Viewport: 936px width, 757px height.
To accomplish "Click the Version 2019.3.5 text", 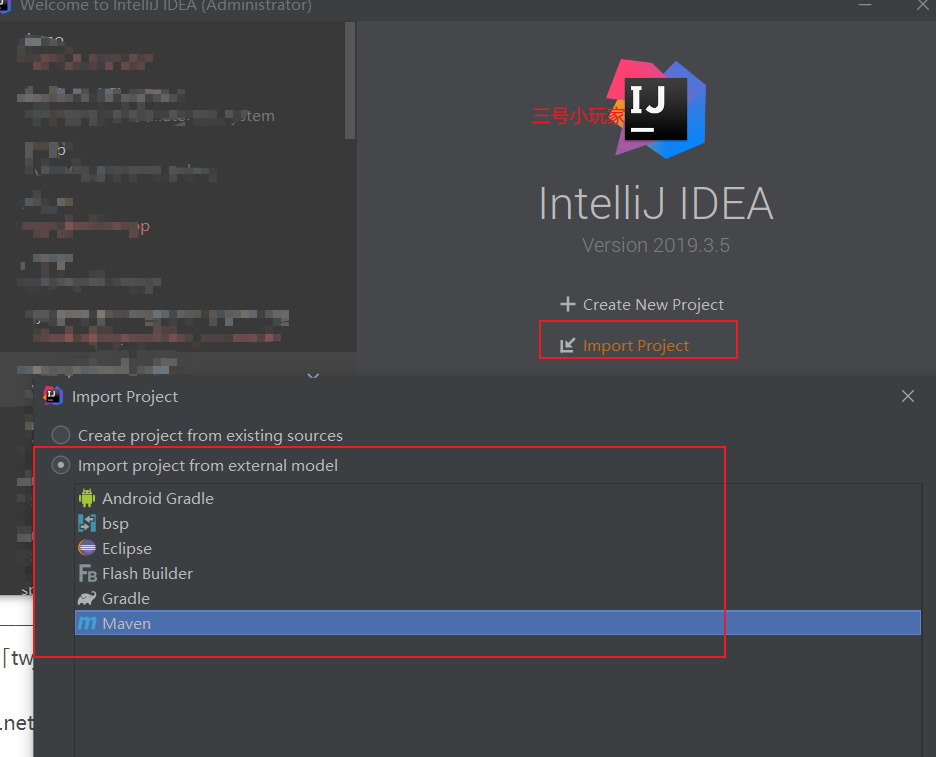I will click(655, 245).
